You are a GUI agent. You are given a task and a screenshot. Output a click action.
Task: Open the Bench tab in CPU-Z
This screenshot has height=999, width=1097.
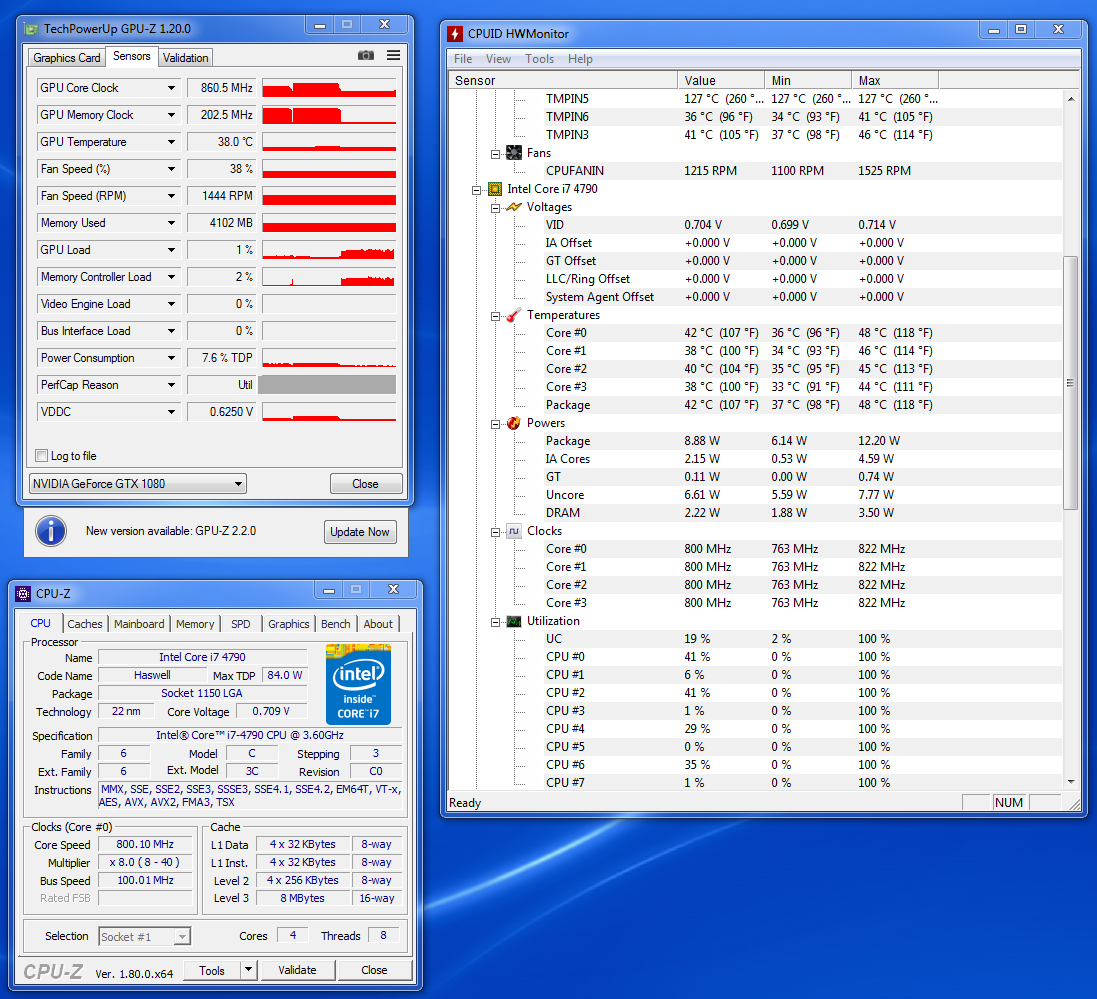pyautogui.click(x=336, y=623)
